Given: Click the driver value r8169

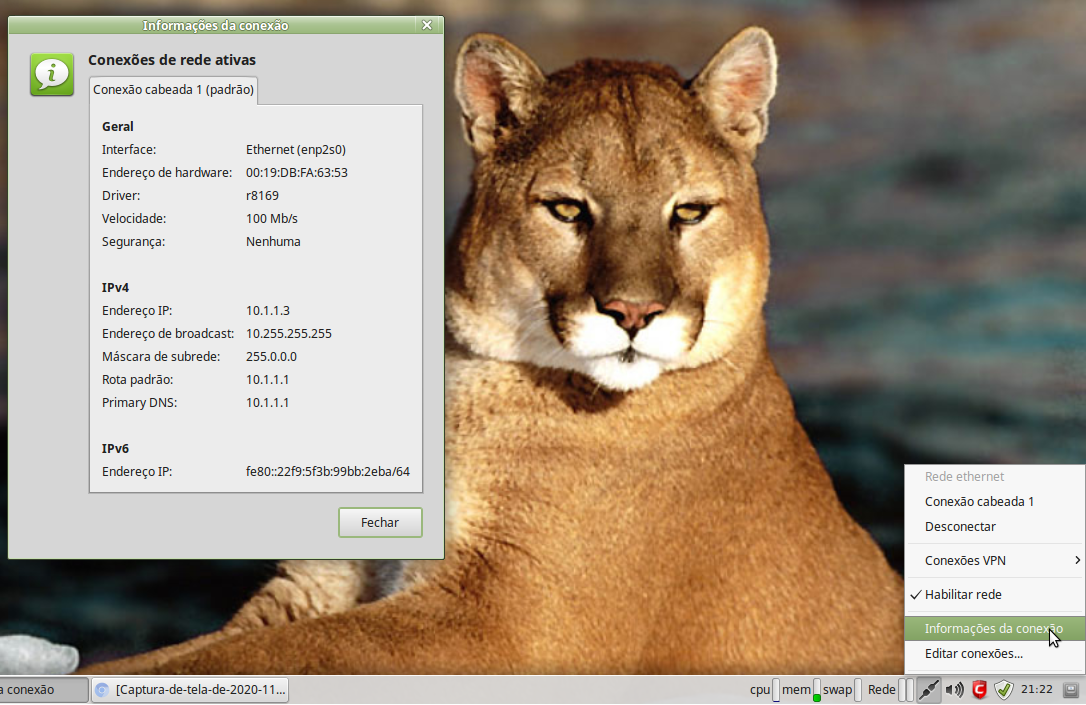Looking at the screenshot, I should click(x=262, y=195).
